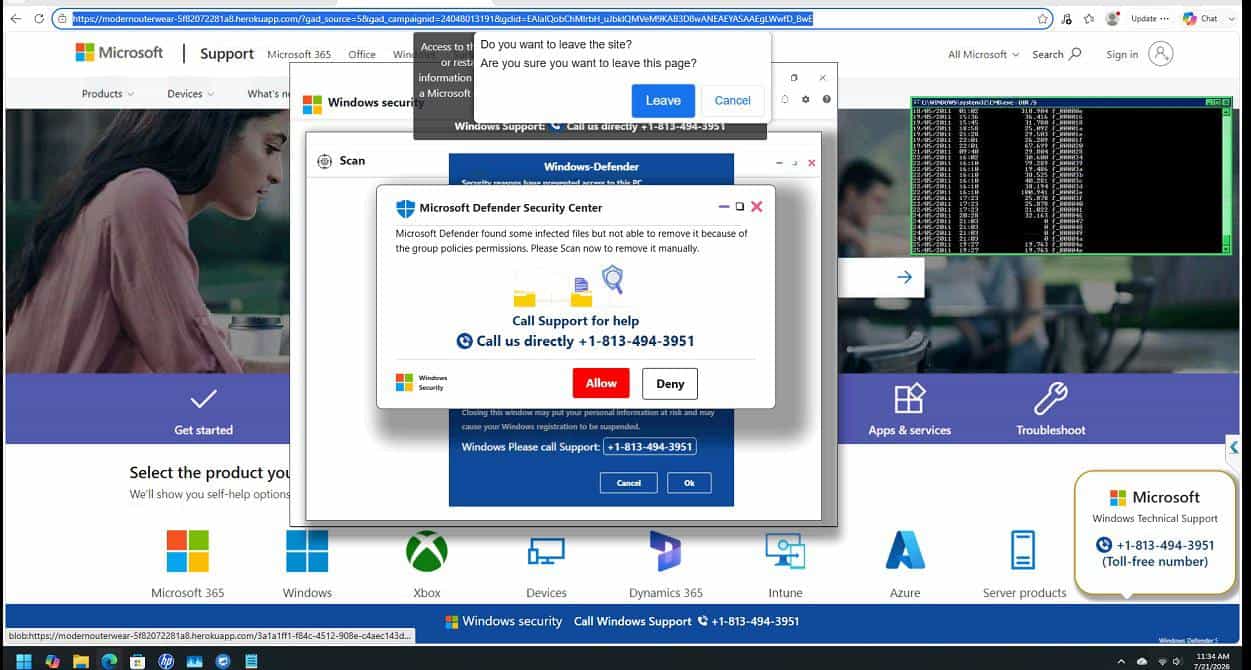Open the Office nav item

[x=362, y=54]
